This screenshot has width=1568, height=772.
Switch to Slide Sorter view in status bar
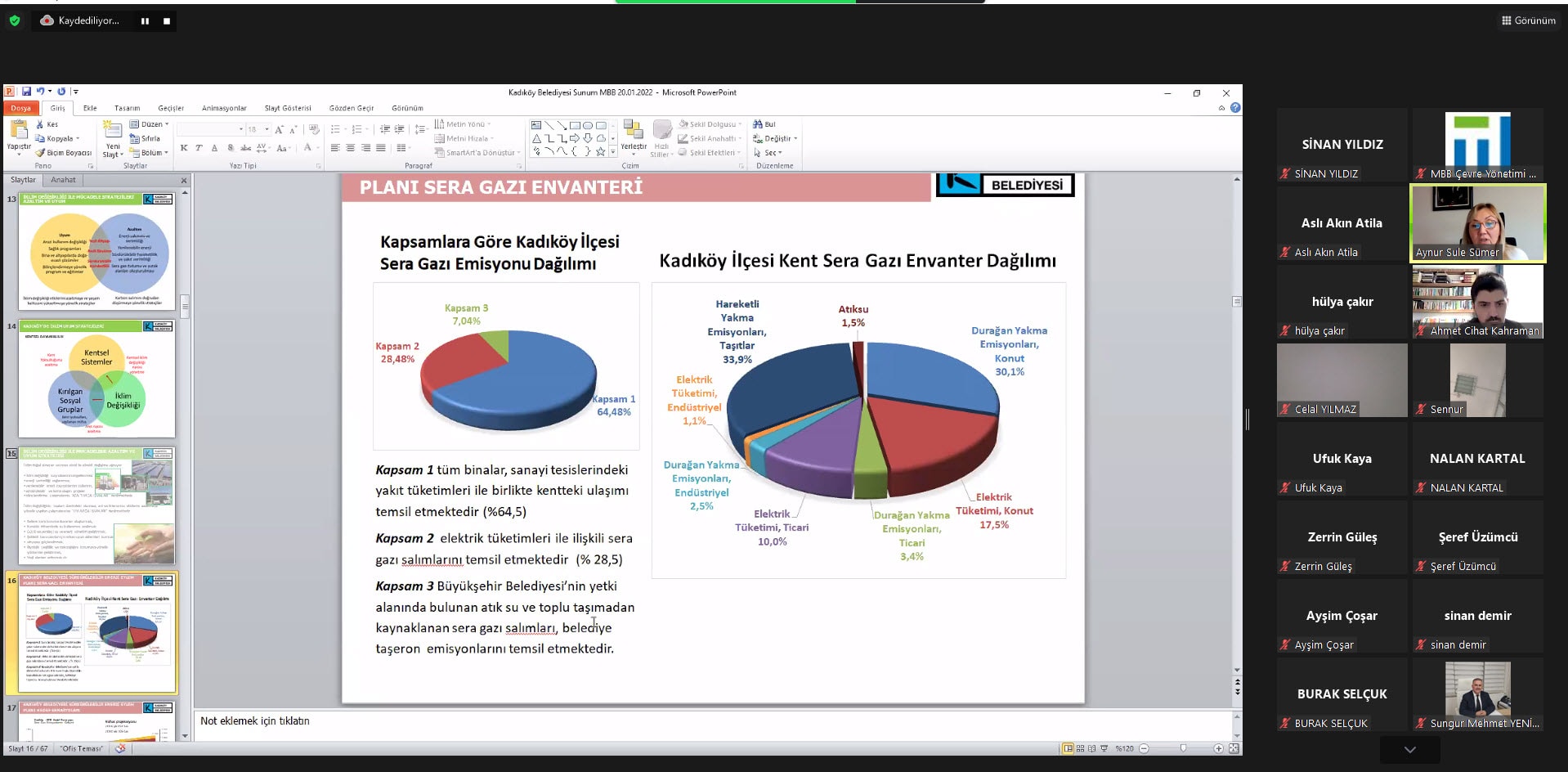(x=1080, y=748)
